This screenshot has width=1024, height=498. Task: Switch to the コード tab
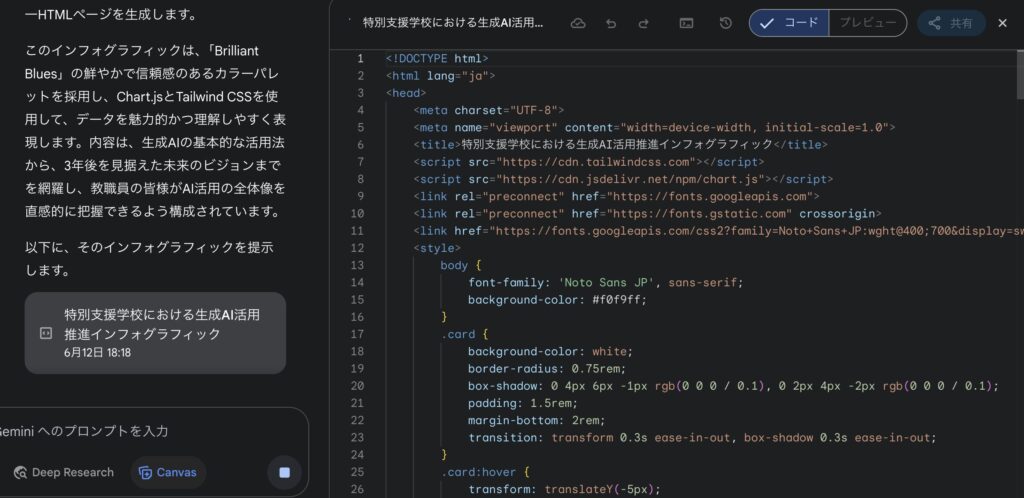pyautogui.click(x=789, y=23)
